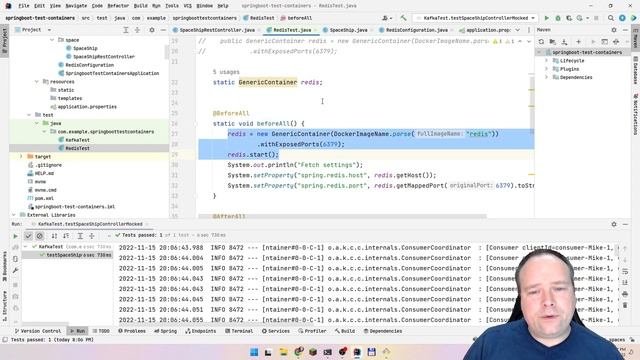
Task: Open Version Control tool window
Action: pyautogui.click(x=38, y=331)
